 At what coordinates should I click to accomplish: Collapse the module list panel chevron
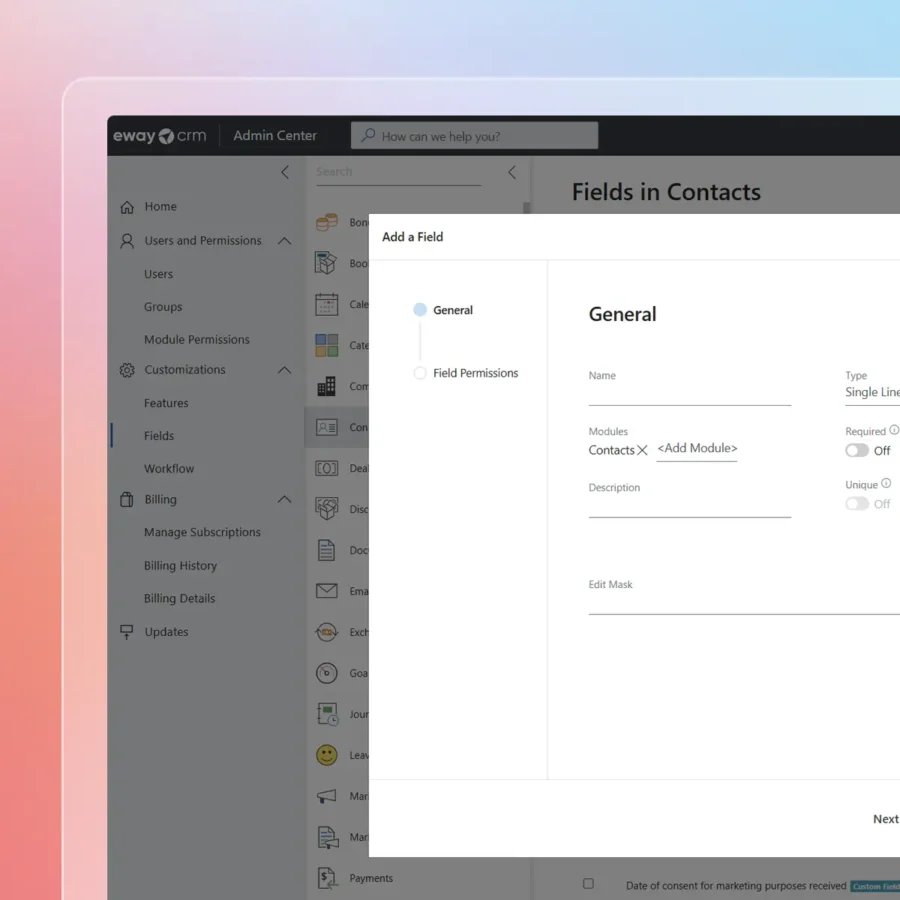[x=513, y=172]
